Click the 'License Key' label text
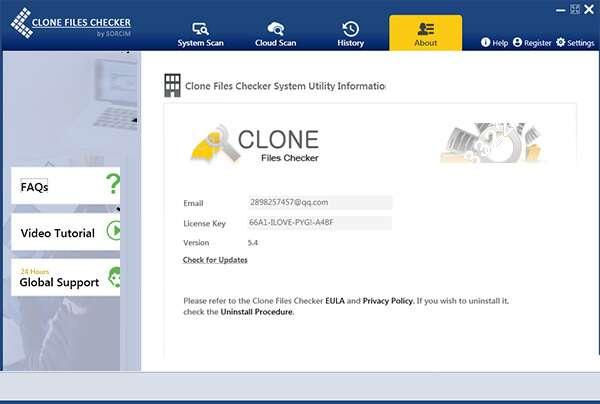Viewport: 600px width, 404px height. coord(204,223)
